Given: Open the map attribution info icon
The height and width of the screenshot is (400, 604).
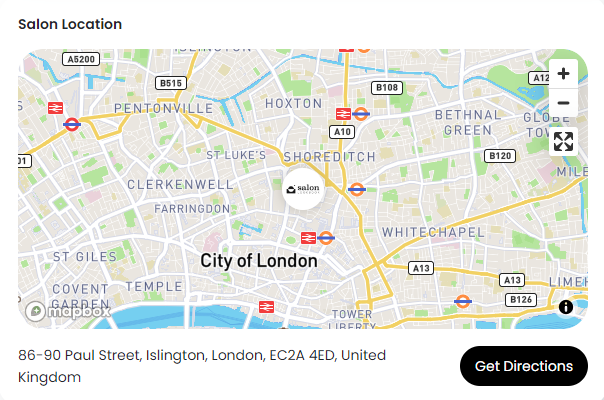Looking at the screenshot, I should (x=566, y=307).
